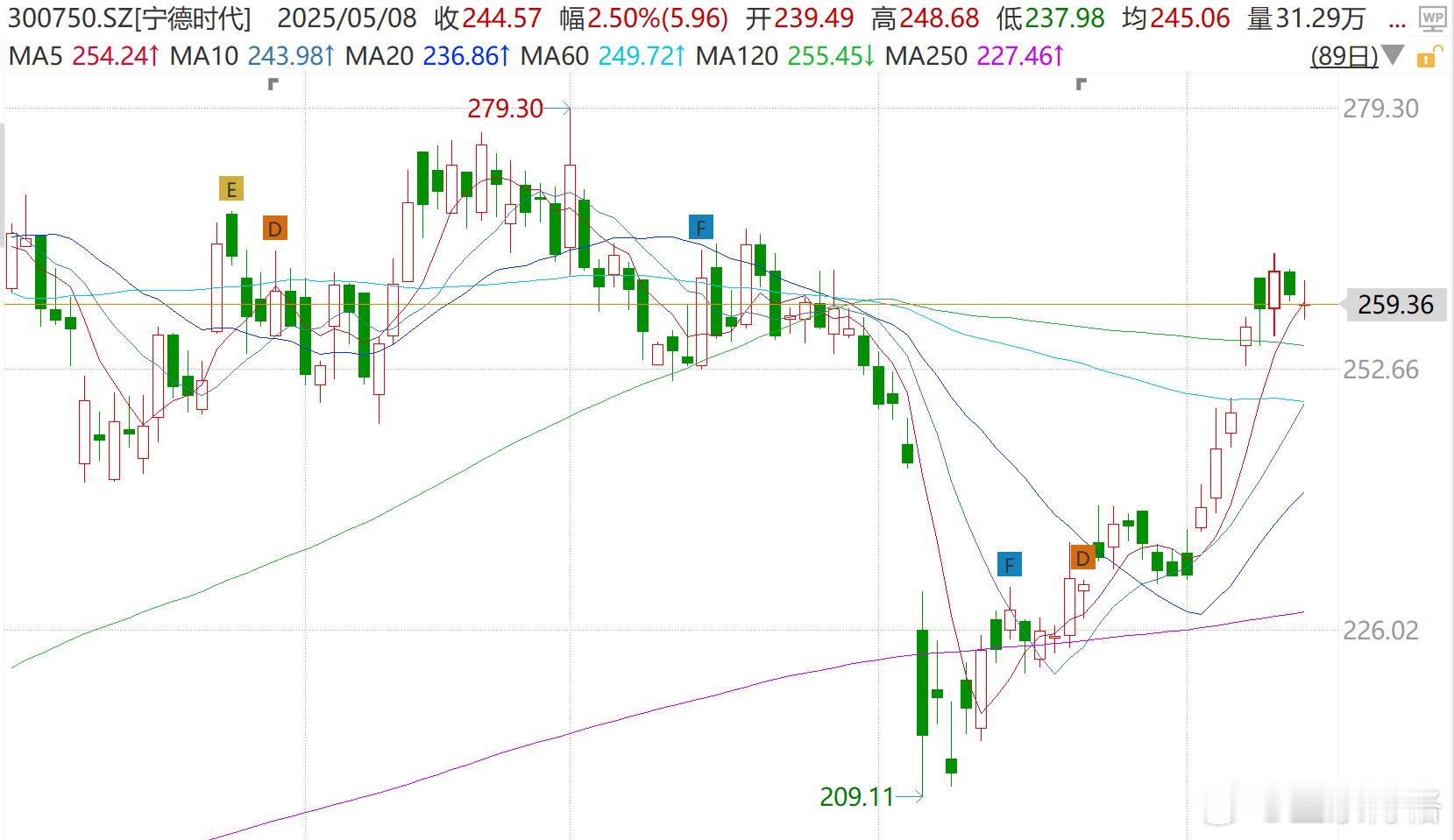Click the orange D marker next to the lower F marker
This screenshot has width=1454, height=840.
click(1082, 557)
